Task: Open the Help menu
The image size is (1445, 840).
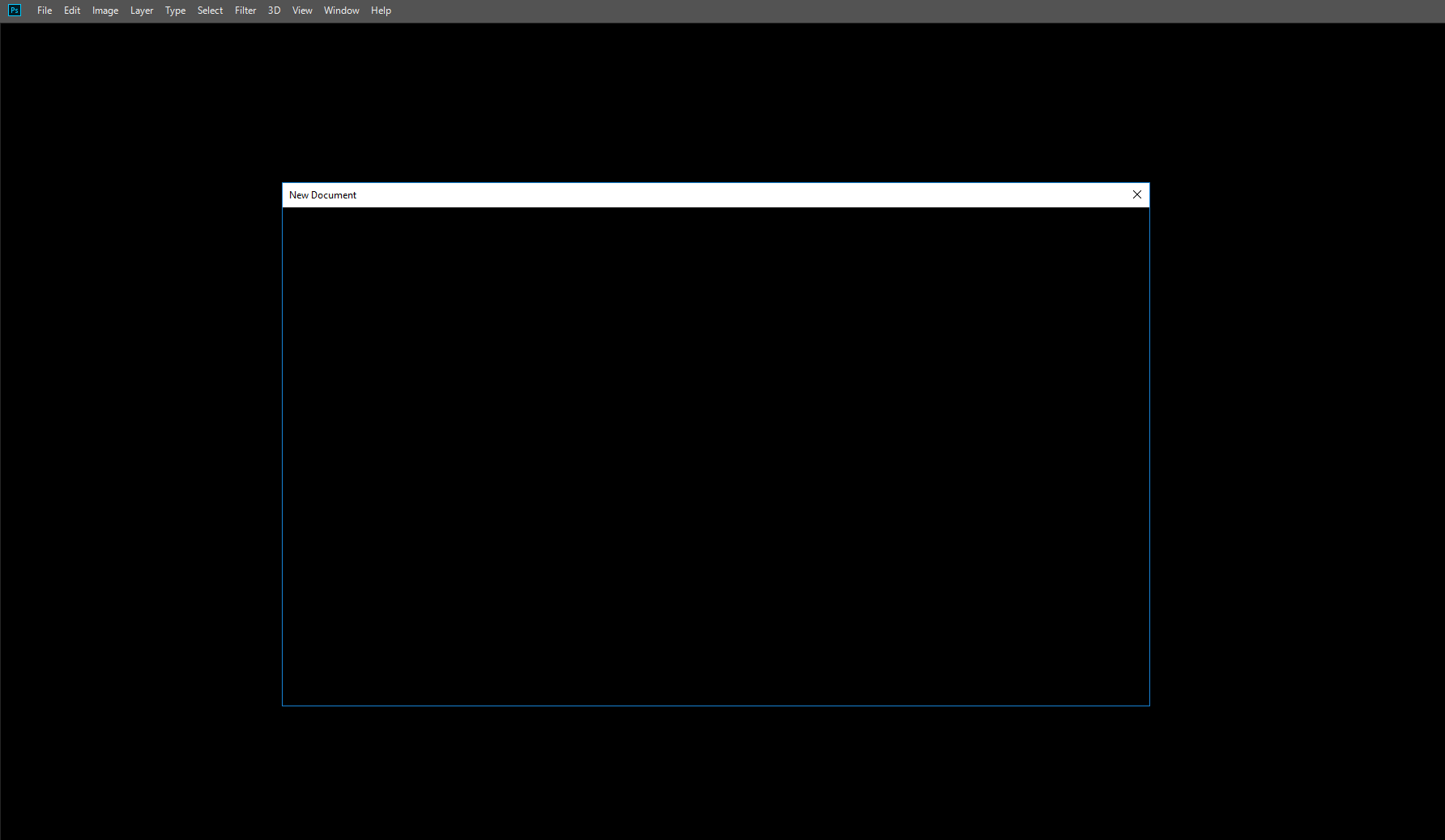Action: 381,11
